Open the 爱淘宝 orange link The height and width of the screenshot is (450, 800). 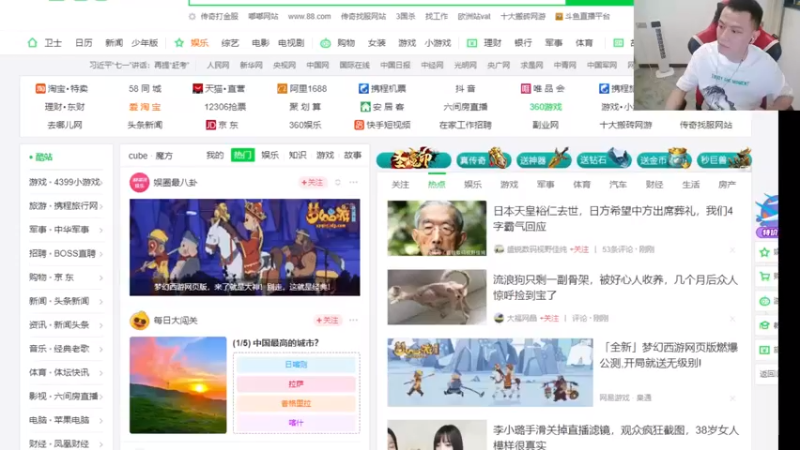[145, 107]
